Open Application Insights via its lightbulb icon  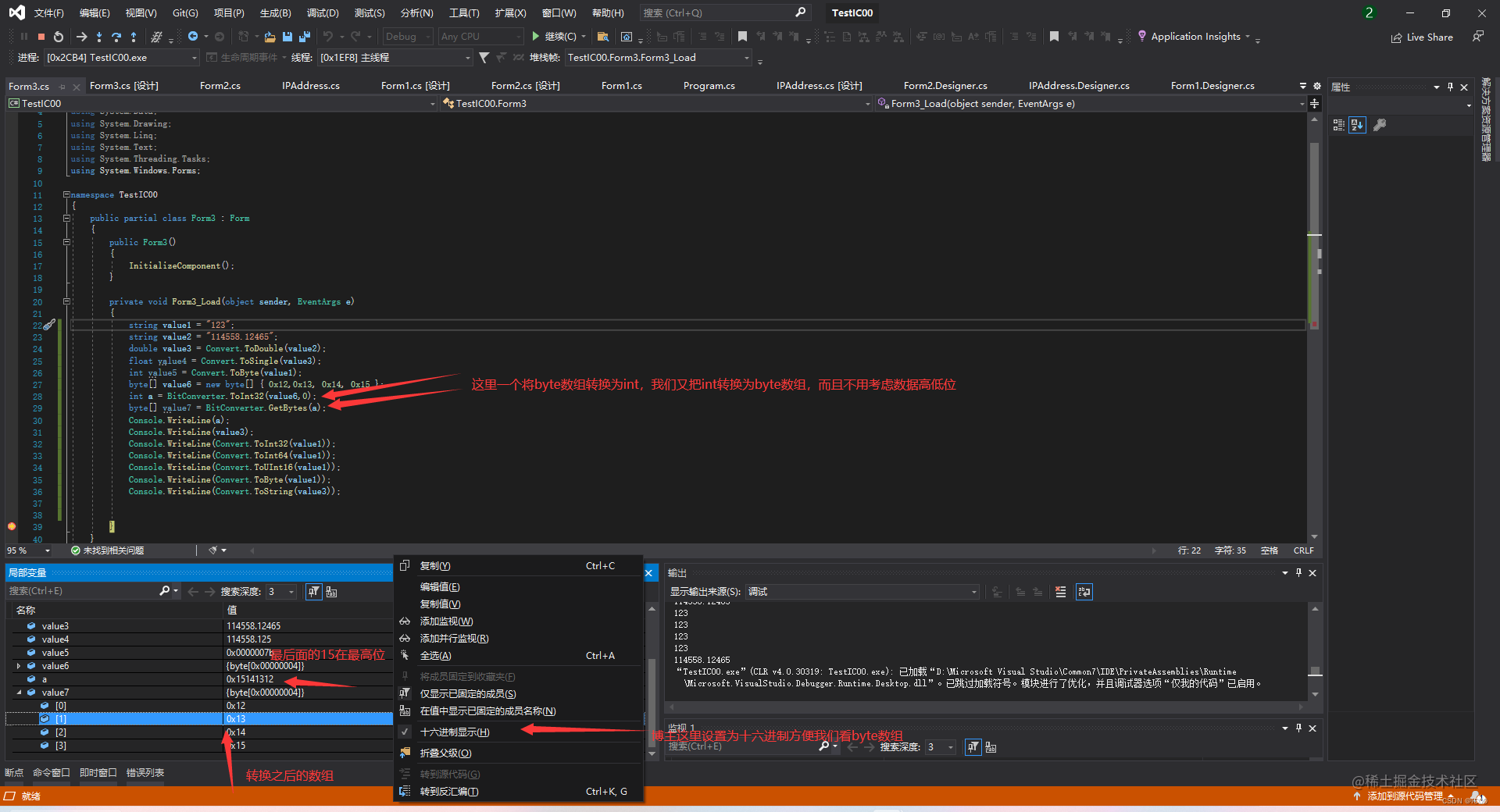point(1142,37)
